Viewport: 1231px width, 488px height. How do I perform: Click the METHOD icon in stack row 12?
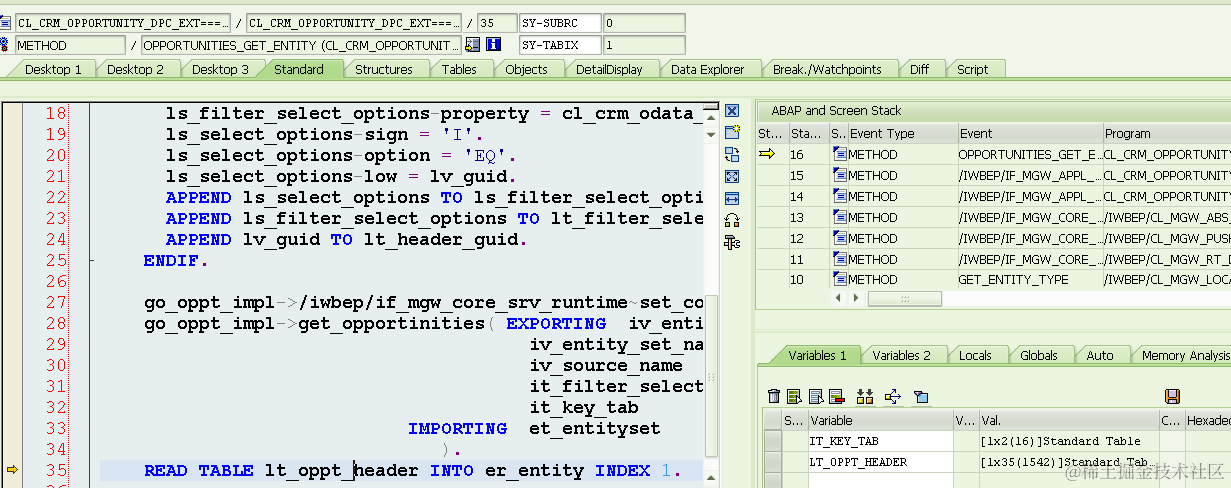point(840,238)
